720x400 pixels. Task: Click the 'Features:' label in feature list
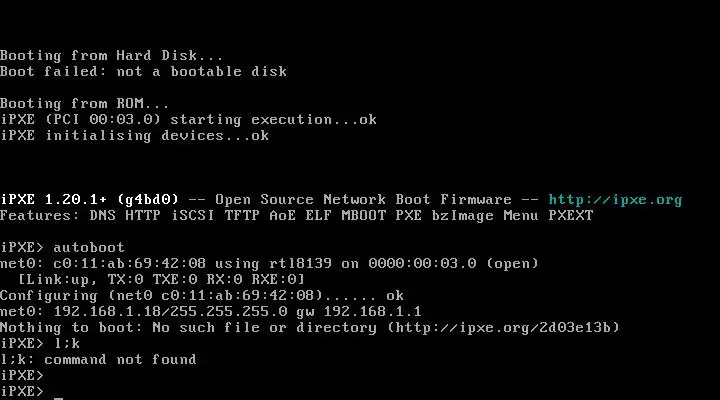(40, 216)
